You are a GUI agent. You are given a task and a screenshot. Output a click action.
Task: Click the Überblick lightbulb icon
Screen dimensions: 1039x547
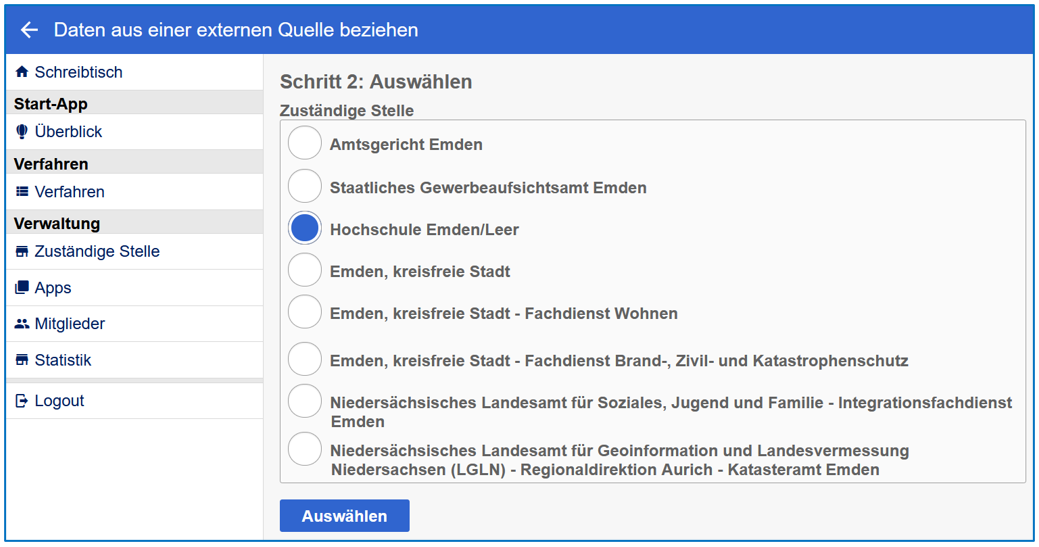pos(22,132)
